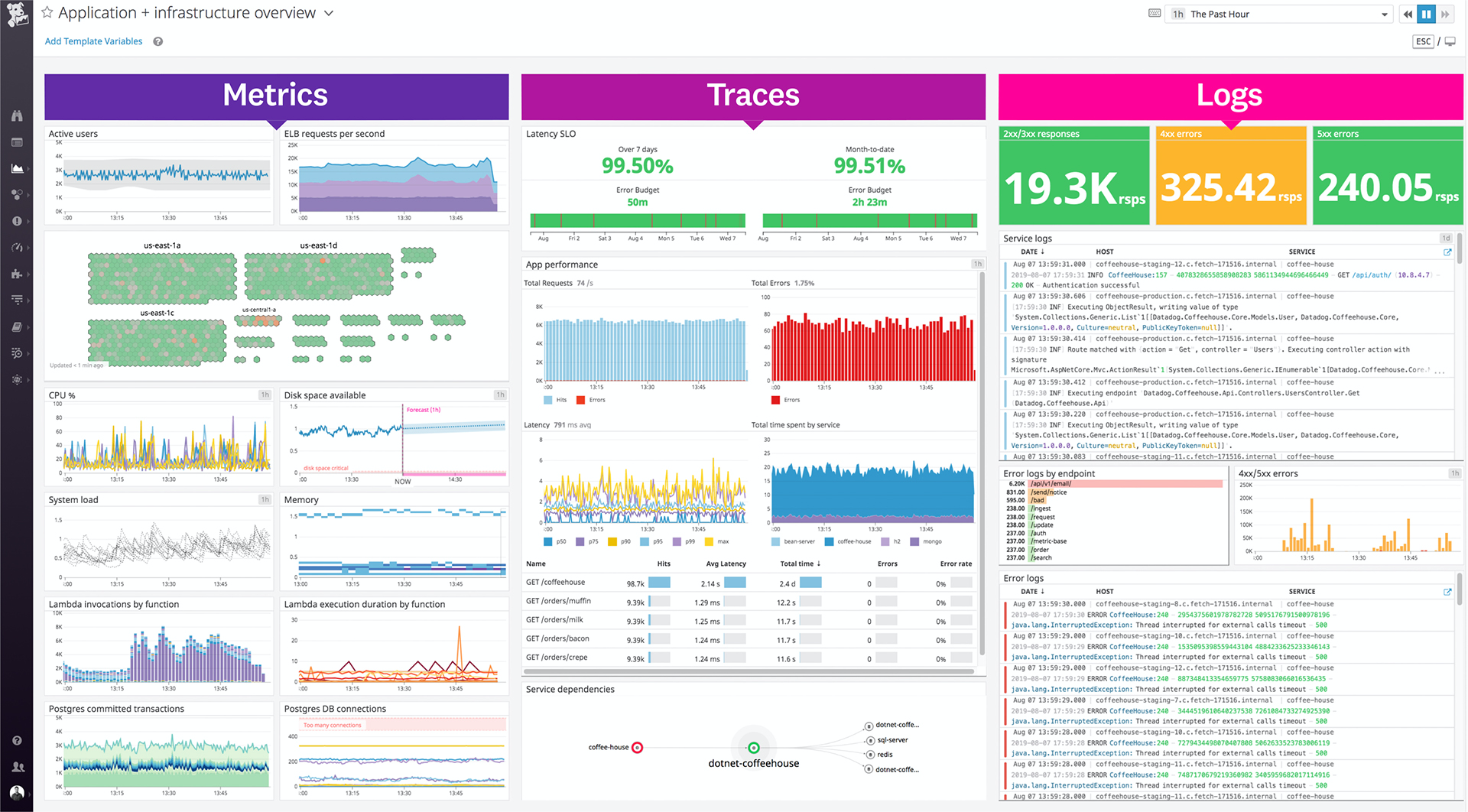1468x812 pixels.
Task: Open the Help question mark icon in the sidebar
Action: coord(17,740)
